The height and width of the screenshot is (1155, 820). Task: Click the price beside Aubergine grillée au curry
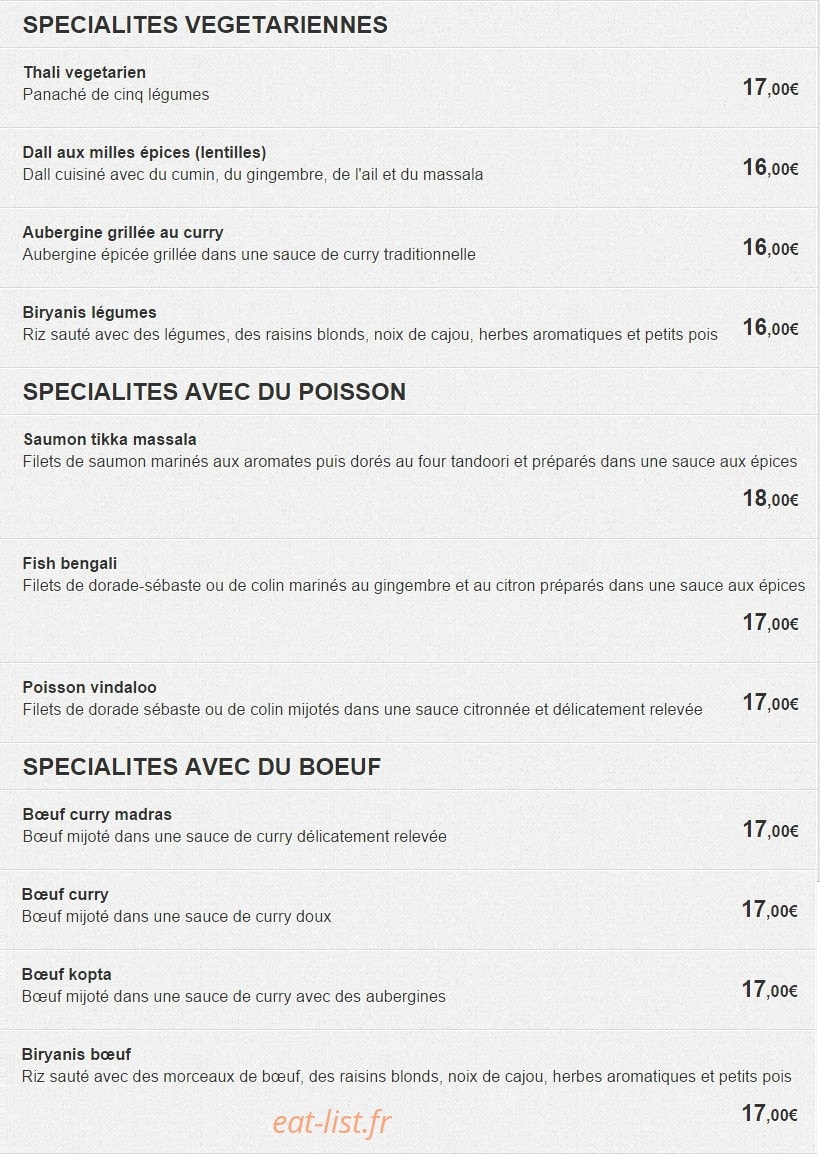point(770,248)
